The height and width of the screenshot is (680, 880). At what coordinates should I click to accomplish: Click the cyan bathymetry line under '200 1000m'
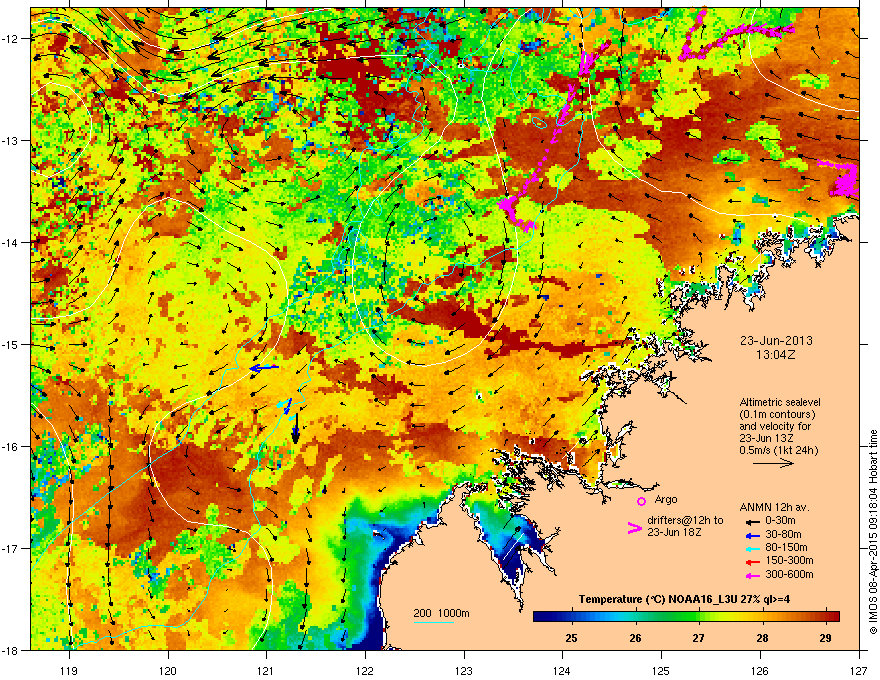tap(434, 622)
